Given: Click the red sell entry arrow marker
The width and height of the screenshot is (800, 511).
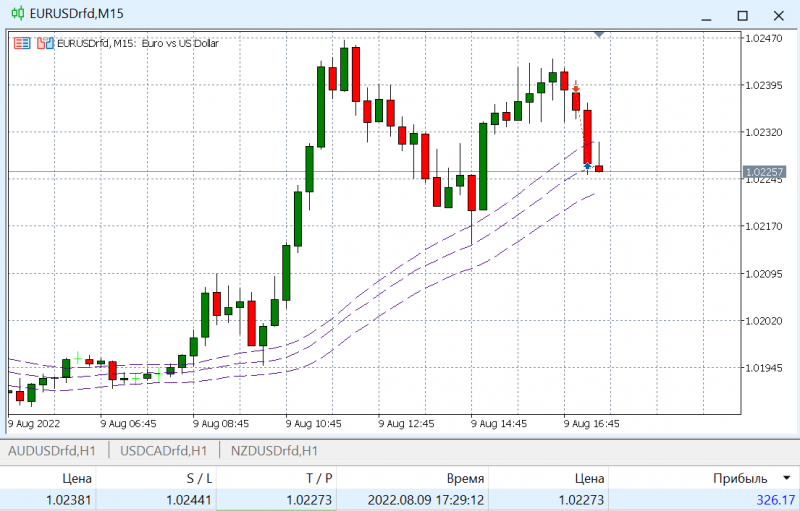Looking at the screenshot, I should [x=576, y=89].
